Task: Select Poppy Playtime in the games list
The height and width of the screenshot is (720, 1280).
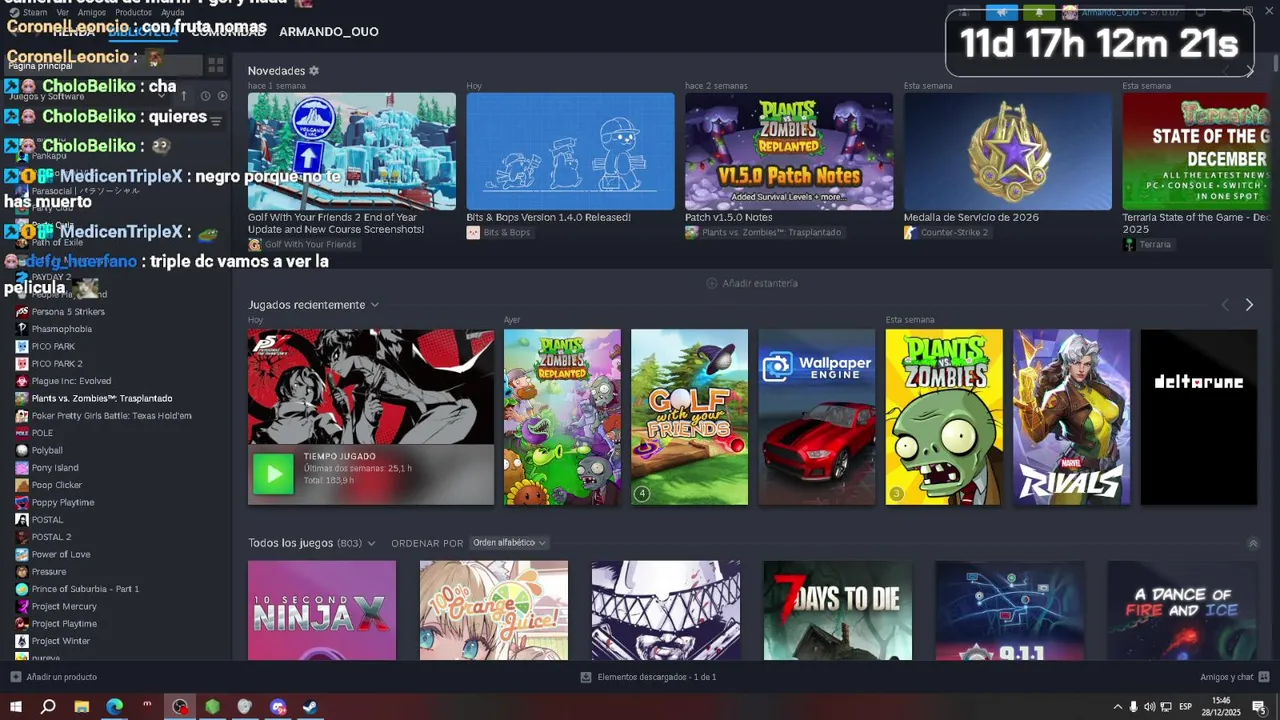Action: pyautogui.click(x=62, y=502)
